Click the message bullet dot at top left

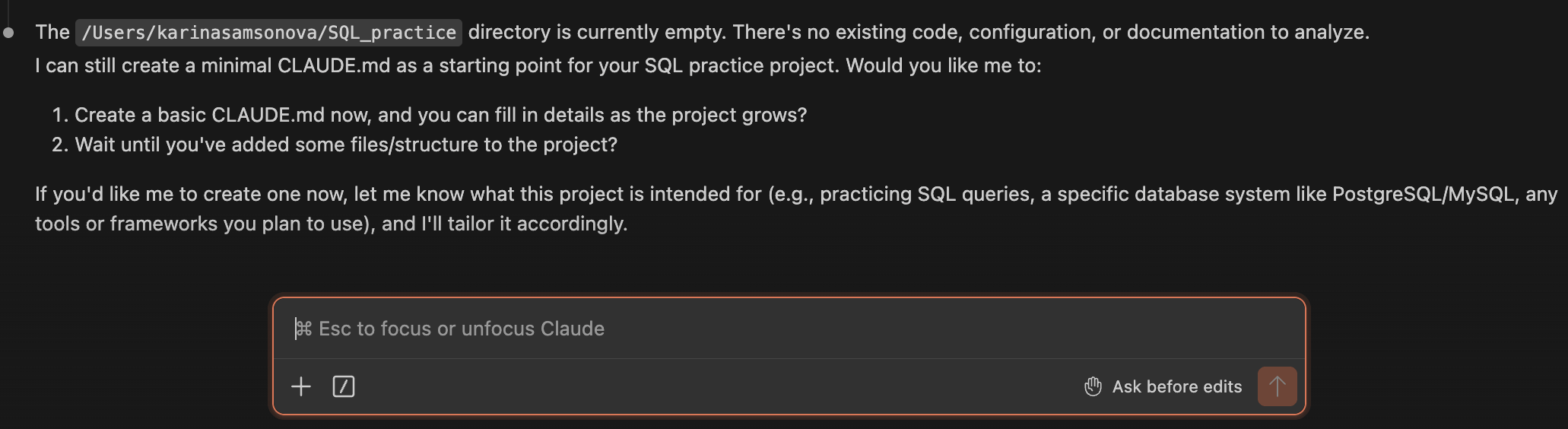pyautogui.click(x=9, y=33)
